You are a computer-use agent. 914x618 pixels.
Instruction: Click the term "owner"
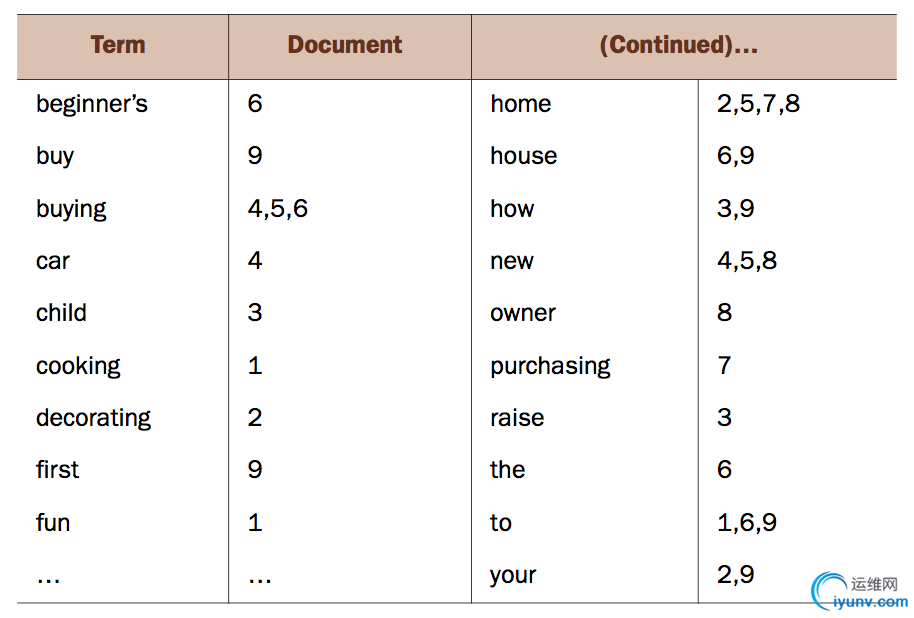click(x=523, y=313)
